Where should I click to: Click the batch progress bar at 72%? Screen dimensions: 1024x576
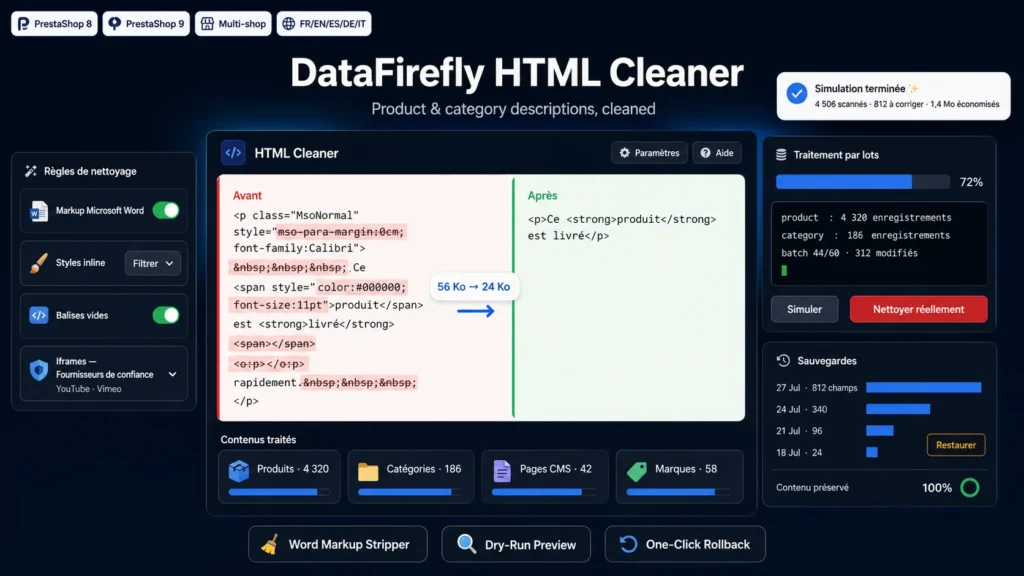[x=863, y=182]
